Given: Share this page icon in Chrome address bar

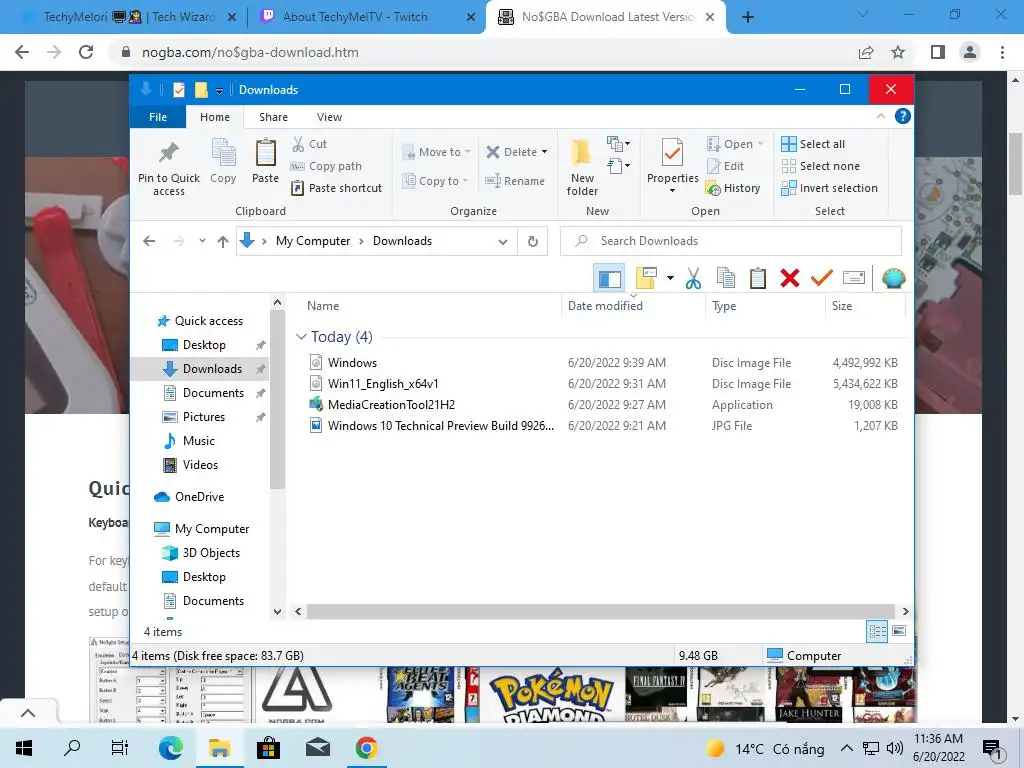Looking at the screenshot, I should (866, 52).
